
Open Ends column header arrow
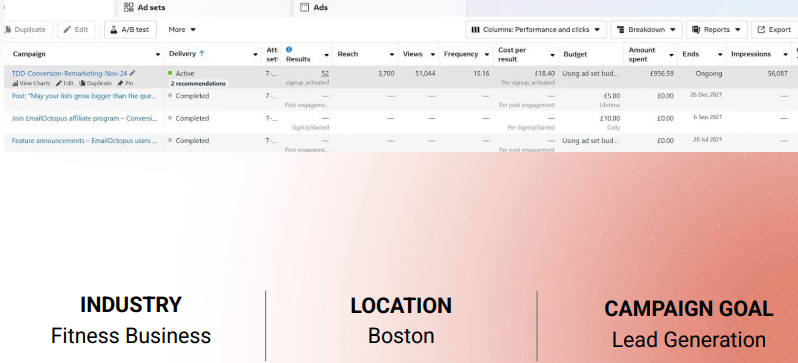click(x=720, y=54)
